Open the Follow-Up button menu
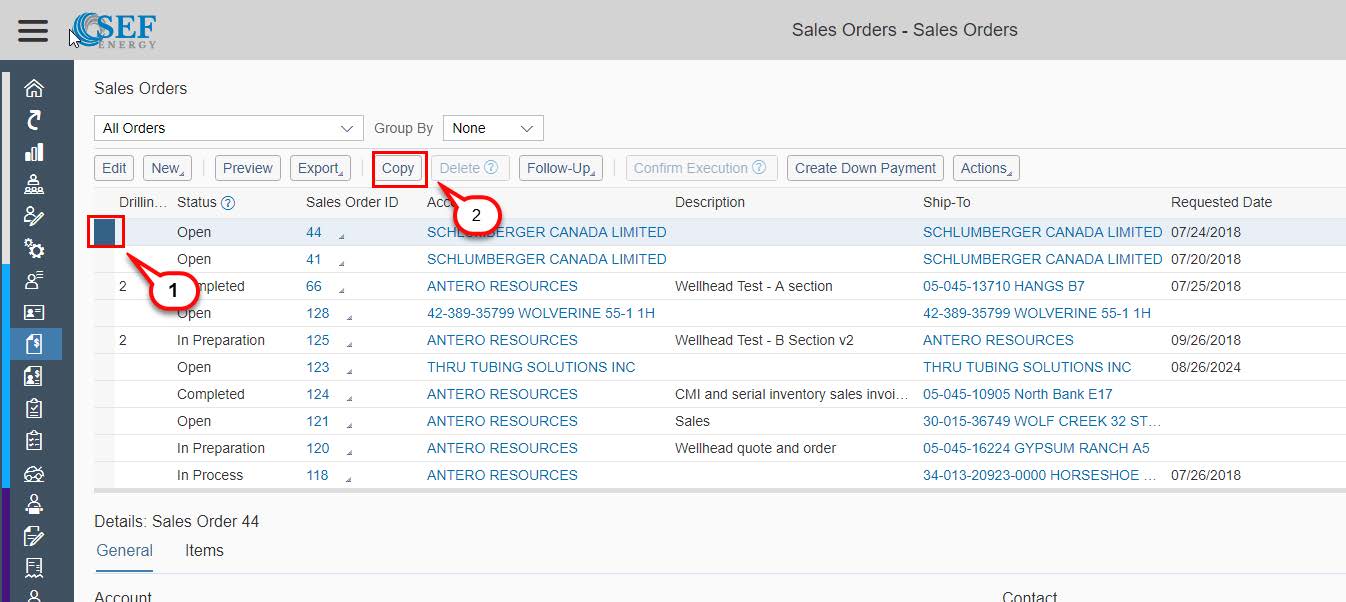This screenshot has width=1346, height=602. [x=560, y=168]
